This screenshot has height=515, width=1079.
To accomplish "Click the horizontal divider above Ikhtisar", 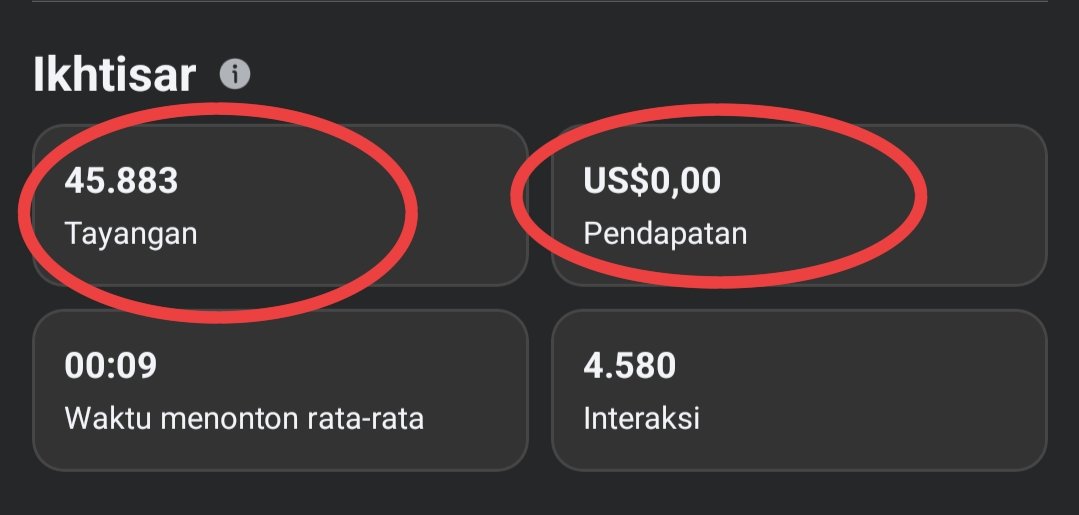I will [540, 2].
